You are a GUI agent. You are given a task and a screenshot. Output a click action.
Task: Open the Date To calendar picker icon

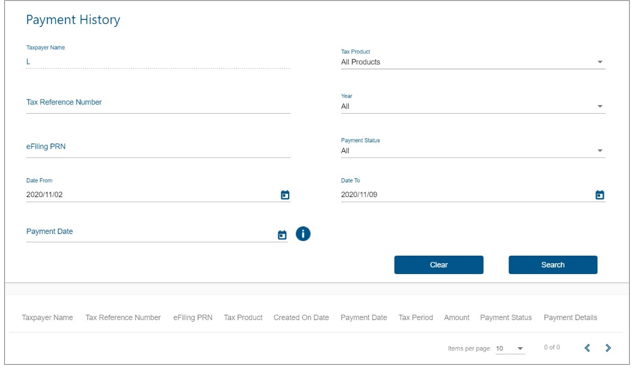click(600, 195)
